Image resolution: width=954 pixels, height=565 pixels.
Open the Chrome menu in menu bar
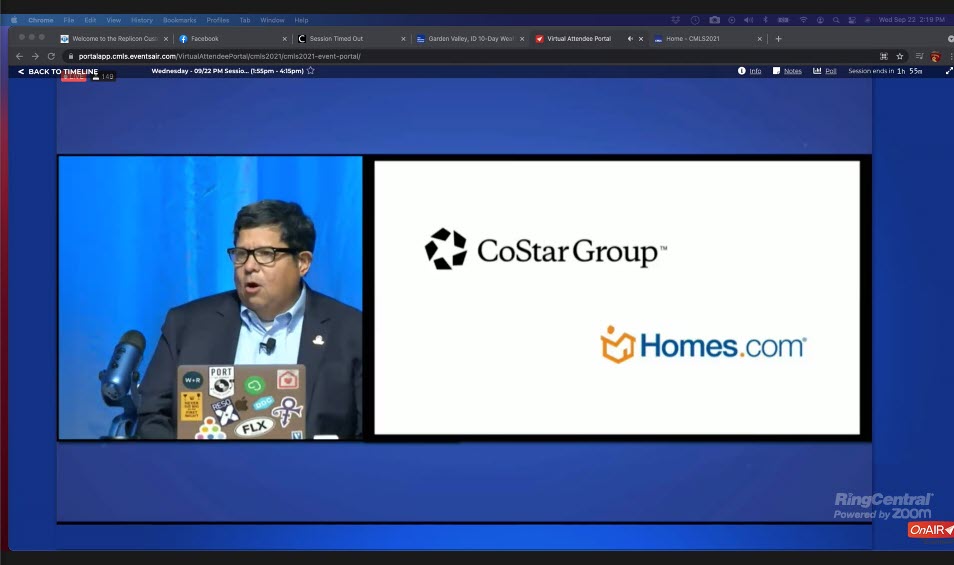(x=40, y=20)
